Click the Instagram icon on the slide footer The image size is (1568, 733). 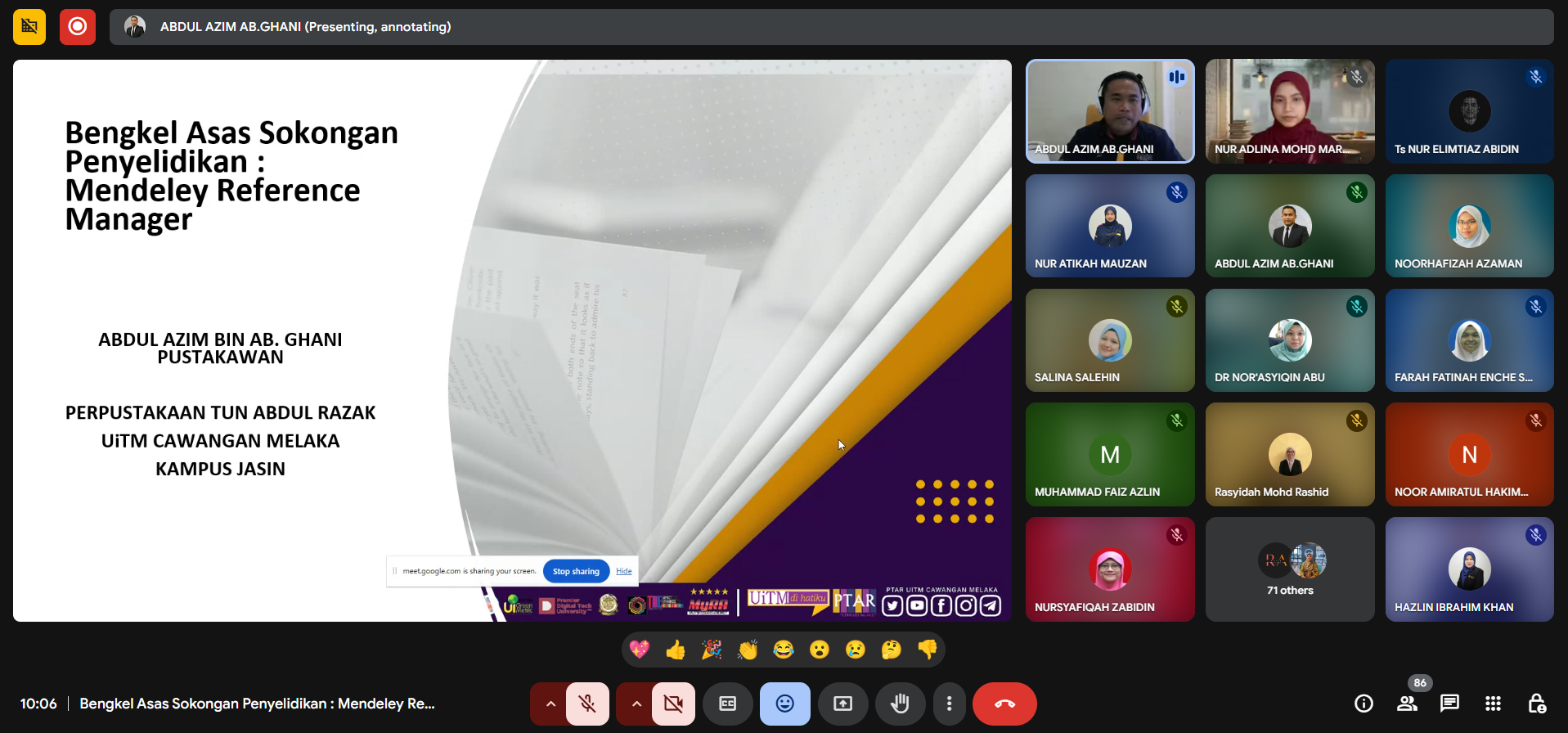pos(966,605)
